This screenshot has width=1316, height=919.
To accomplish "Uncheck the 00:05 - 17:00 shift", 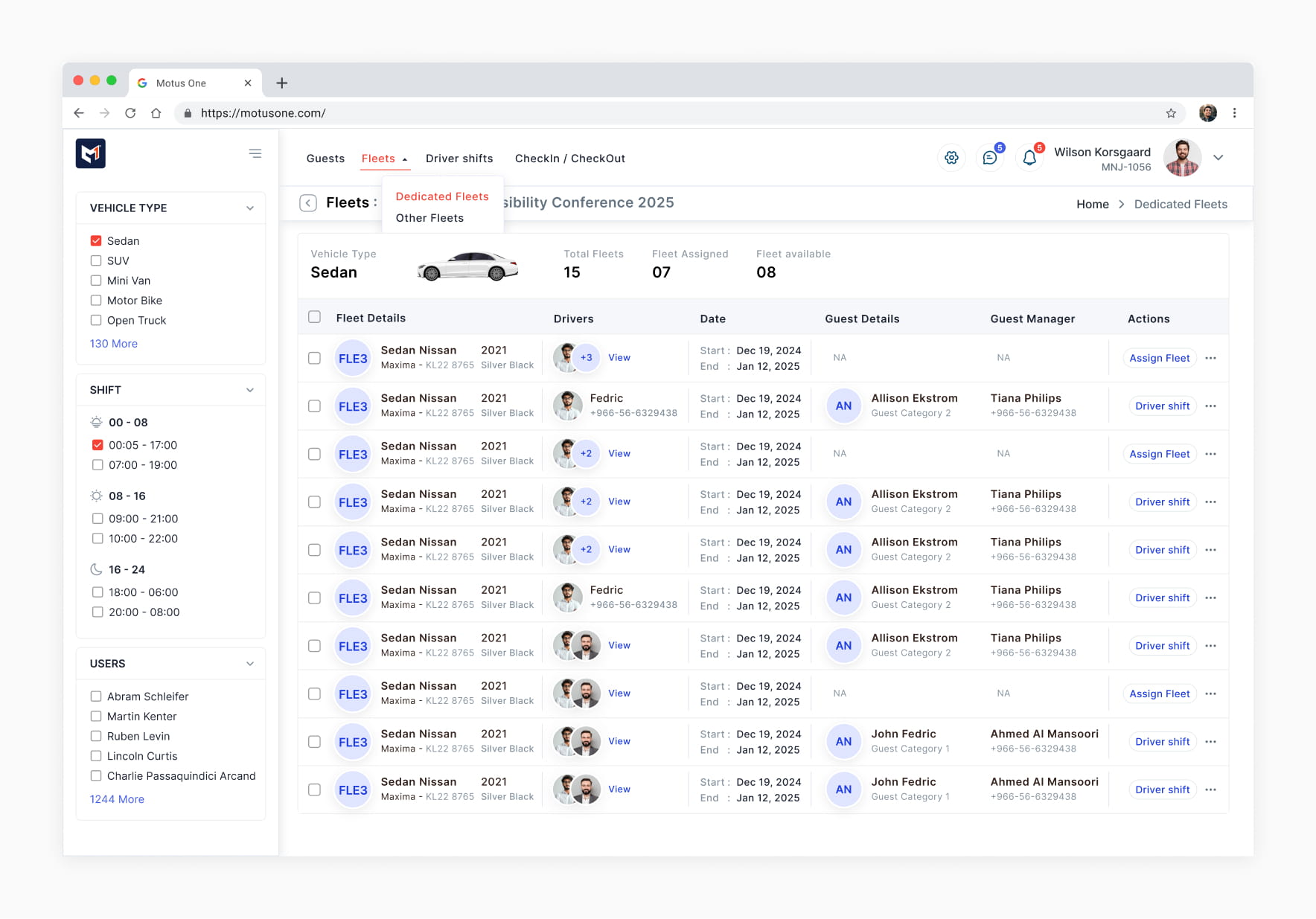I will (x=98, y=445).
